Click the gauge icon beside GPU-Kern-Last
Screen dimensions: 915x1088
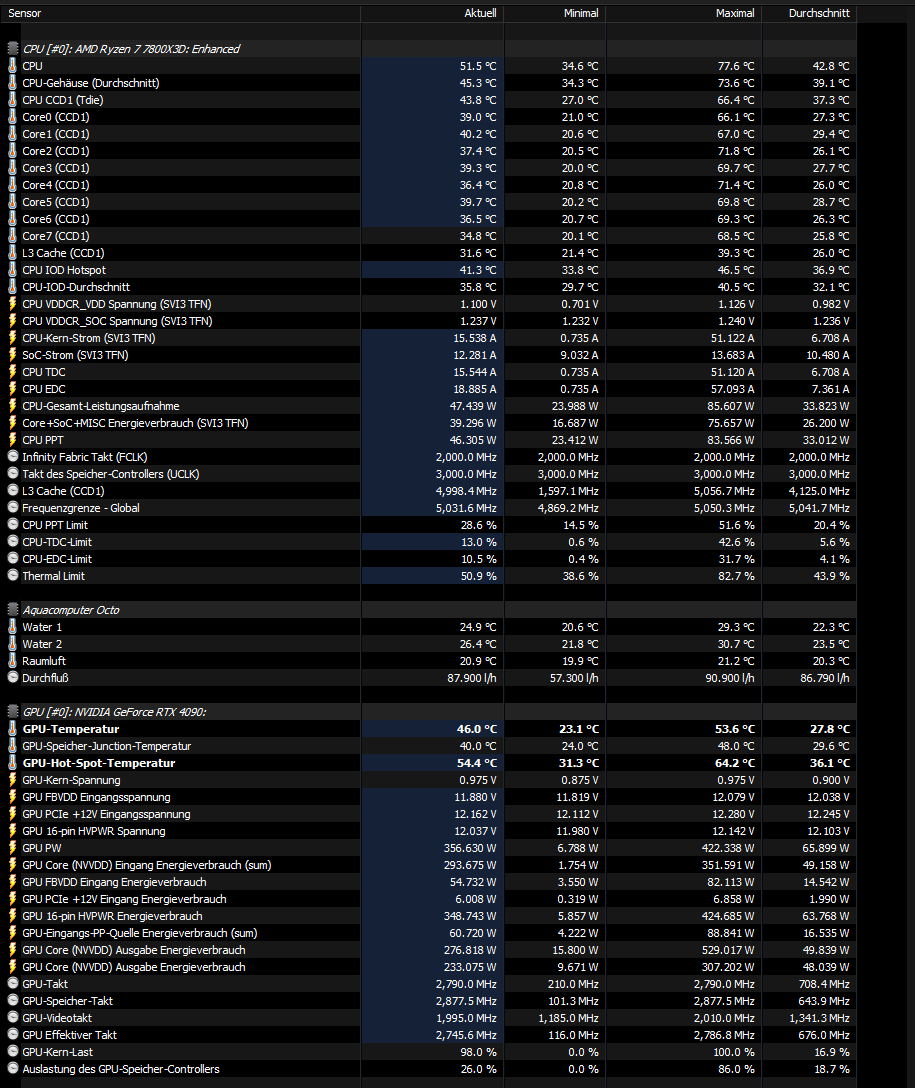(x=12, y=1052)
